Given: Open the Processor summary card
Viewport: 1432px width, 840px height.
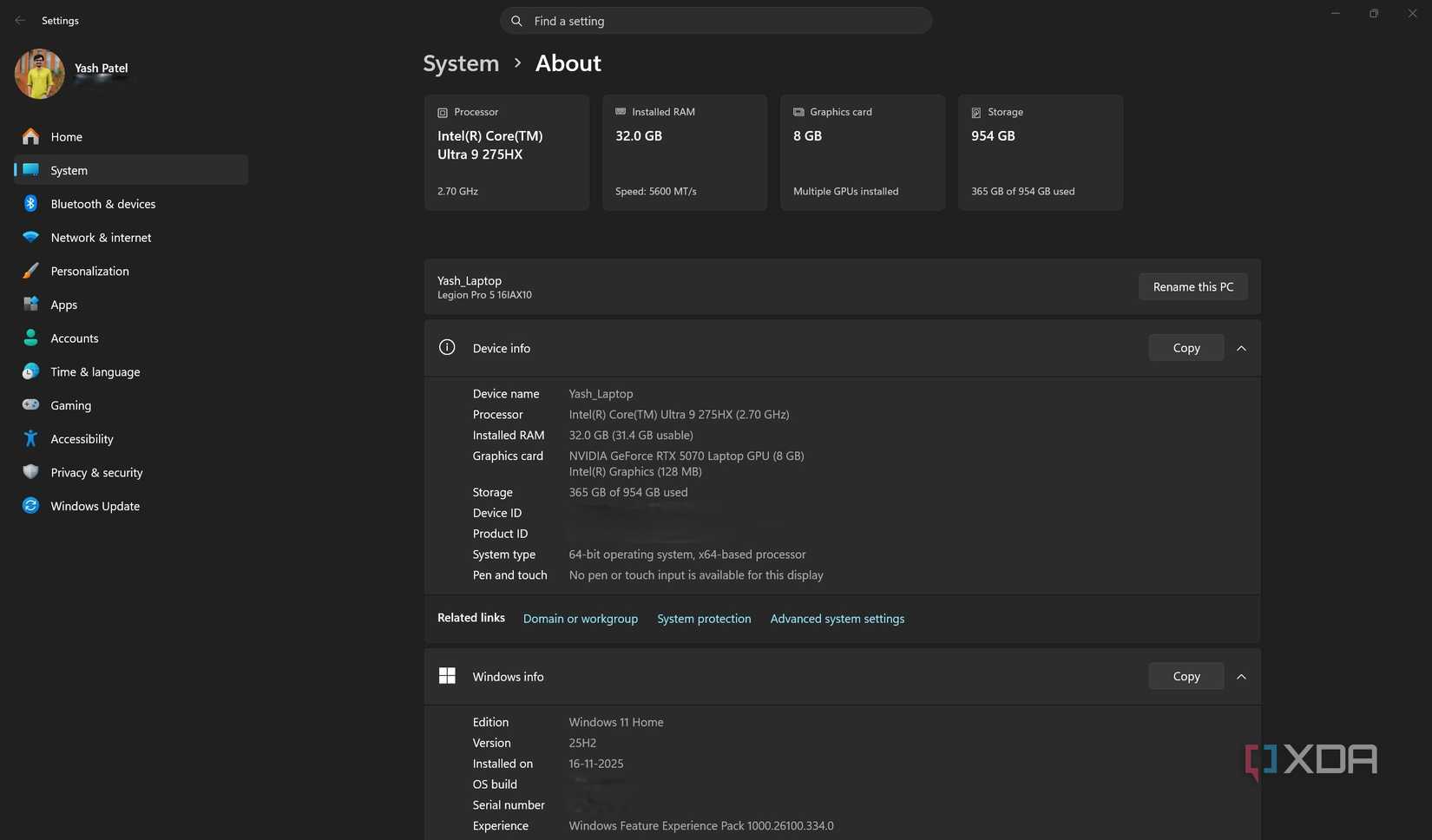Looking at the screenshot, I should 507,152.
